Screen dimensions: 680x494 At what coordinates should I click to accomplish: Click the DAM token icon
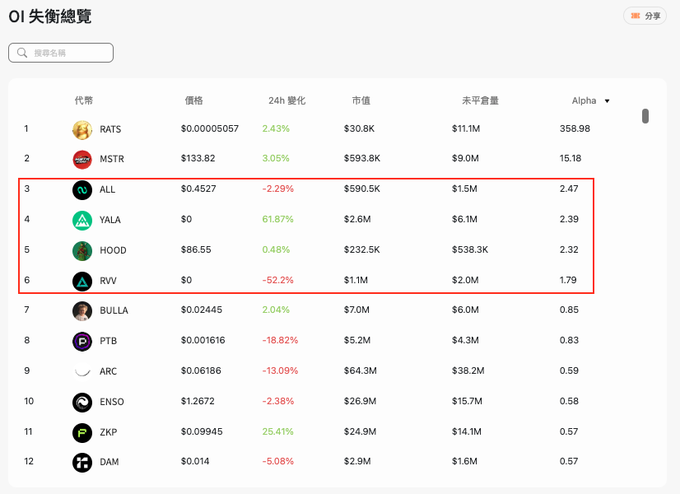tap(82, 462)
